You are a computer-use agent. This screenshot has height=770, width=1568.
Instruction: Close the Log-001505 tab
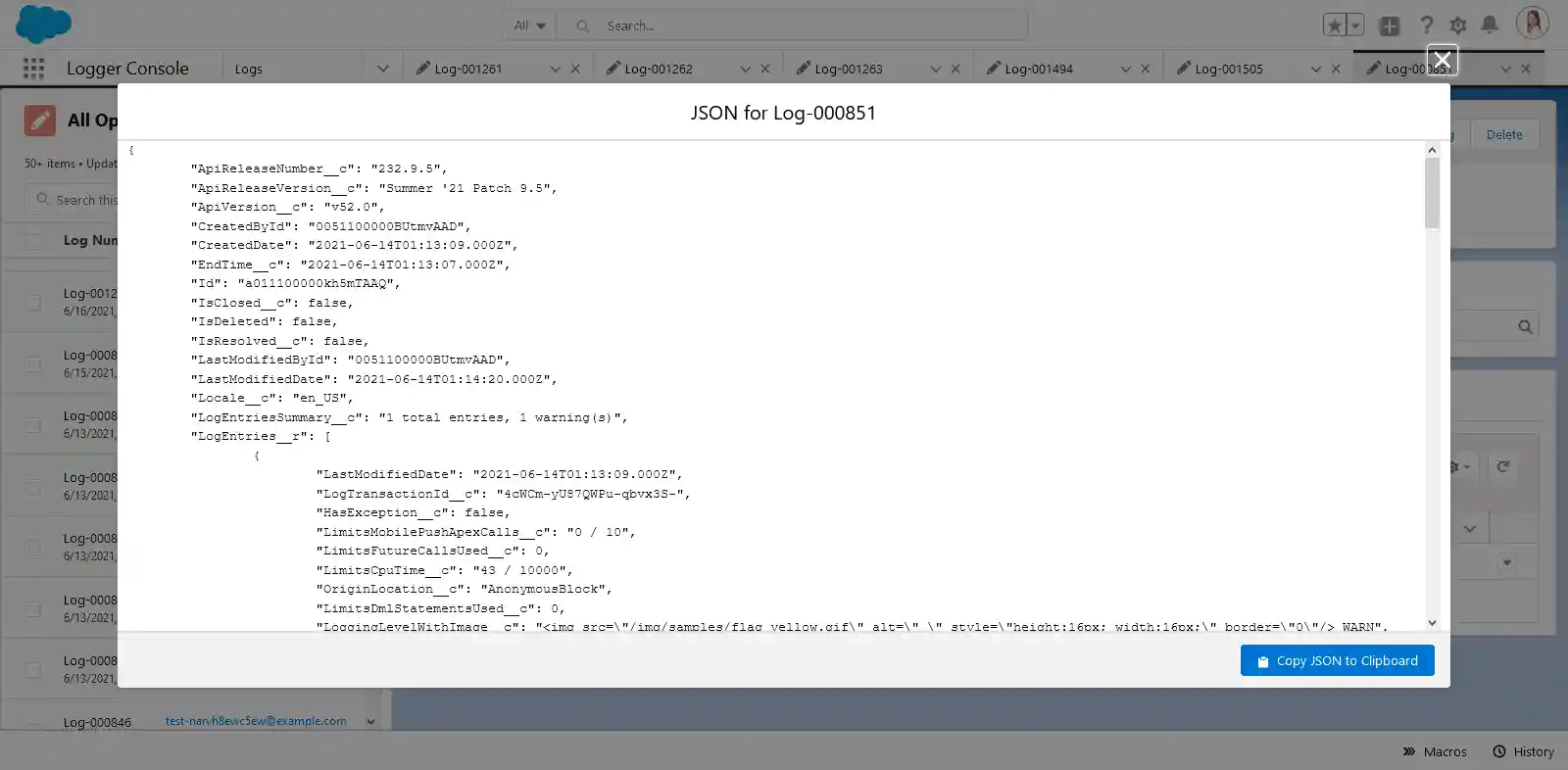click(x=1336, y=69)
